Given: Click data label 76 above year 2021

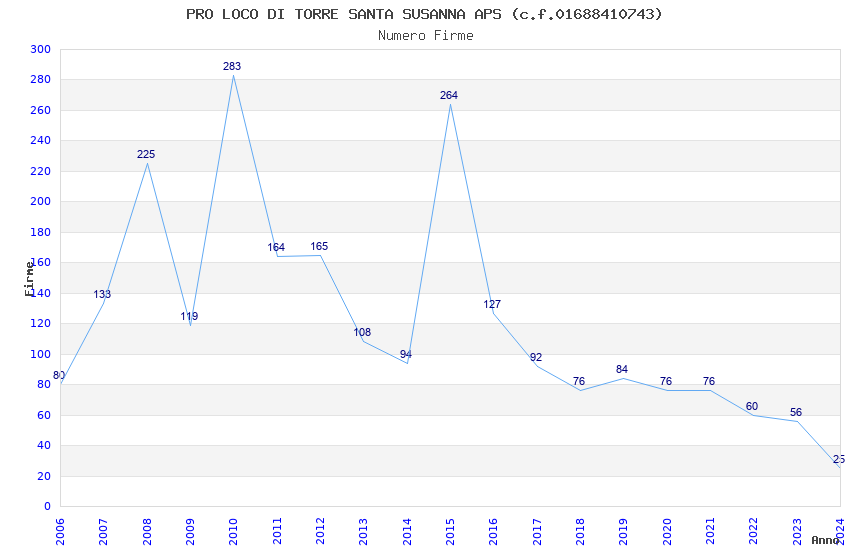Looking at the screenshot, I should (709, 381).
